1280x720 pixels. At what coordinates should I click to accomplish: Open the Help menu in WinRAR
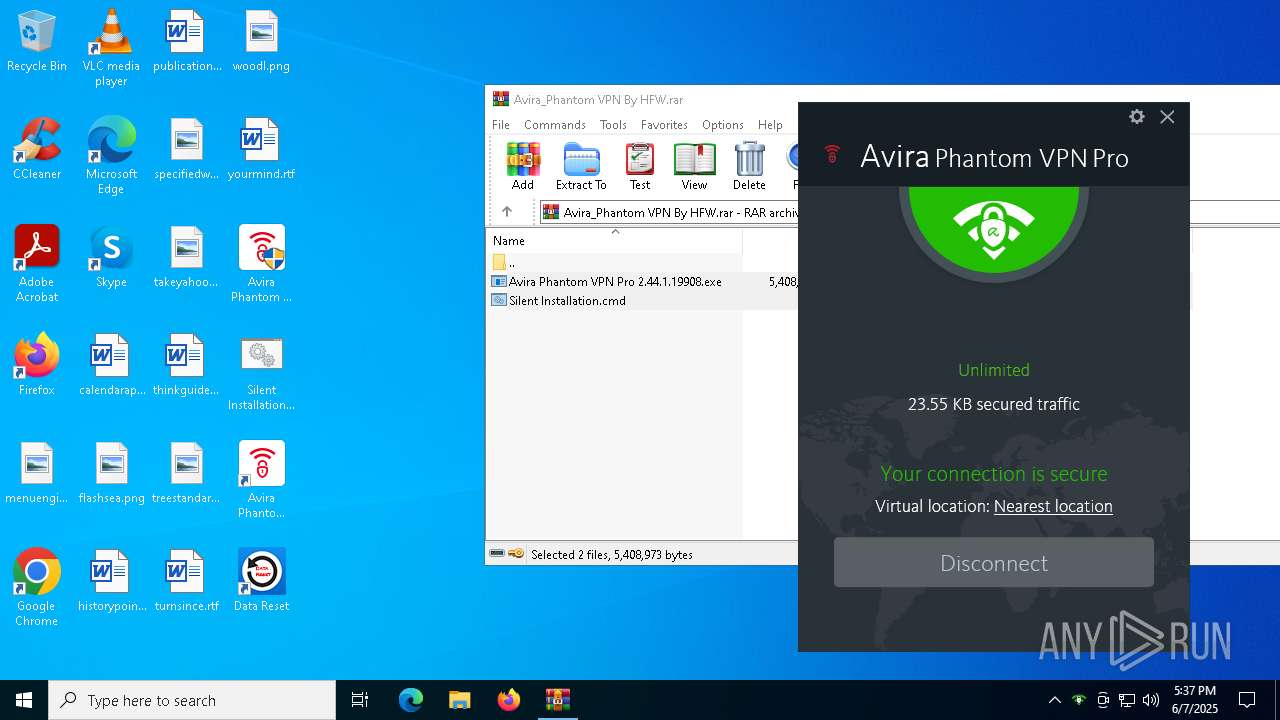[x=770, y=125]
